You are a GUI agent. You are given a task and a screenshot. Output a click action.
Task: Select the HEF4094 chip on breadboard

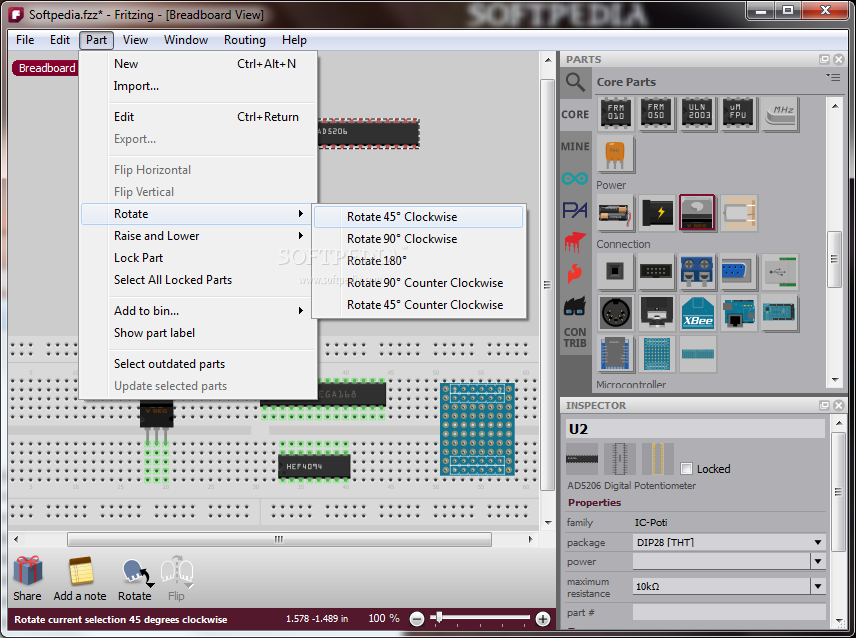(x=314, y=467)
